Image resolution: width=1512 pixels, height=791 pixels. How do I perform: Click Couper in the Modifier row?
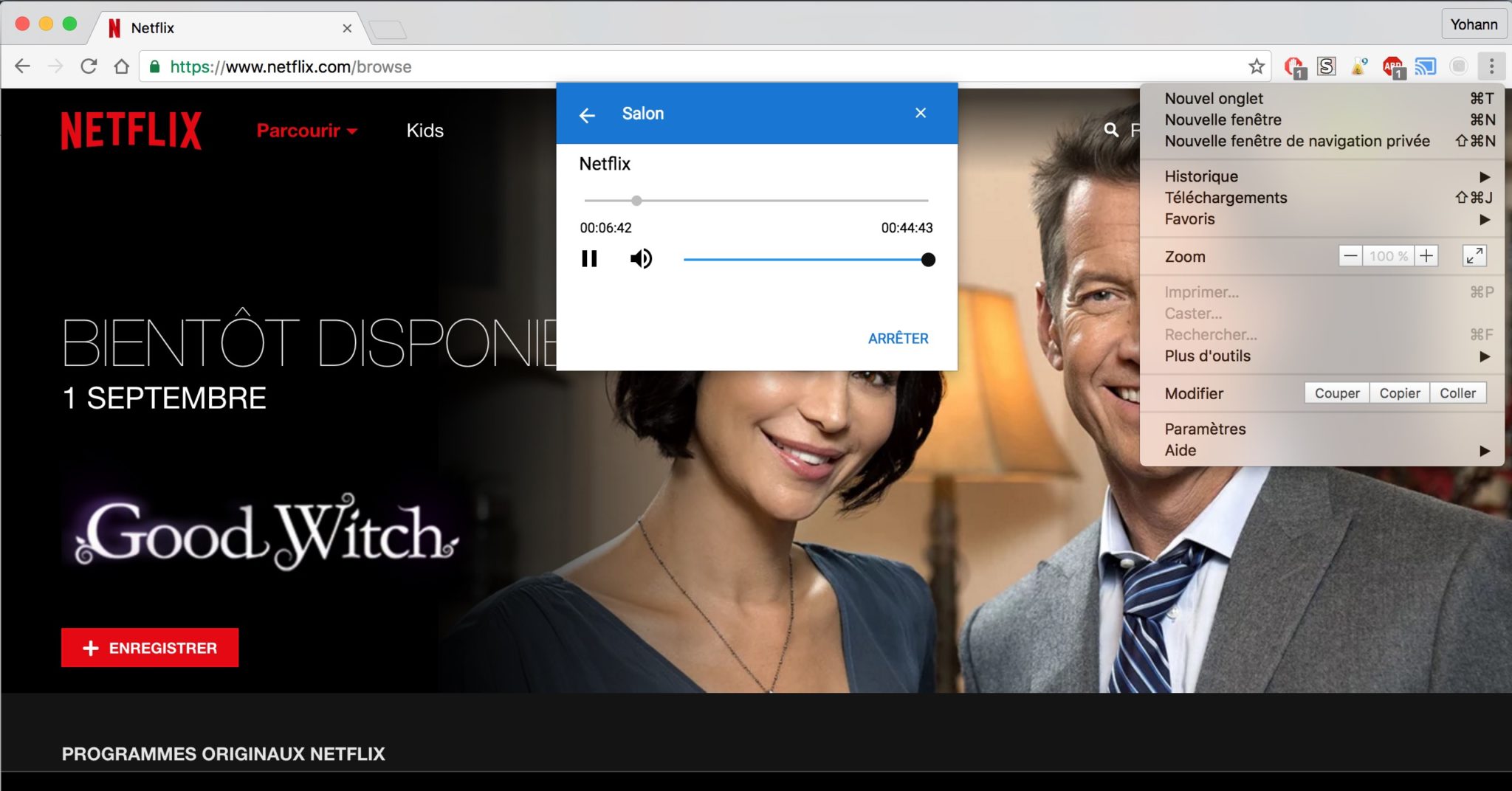click(x=1337, y=393)
